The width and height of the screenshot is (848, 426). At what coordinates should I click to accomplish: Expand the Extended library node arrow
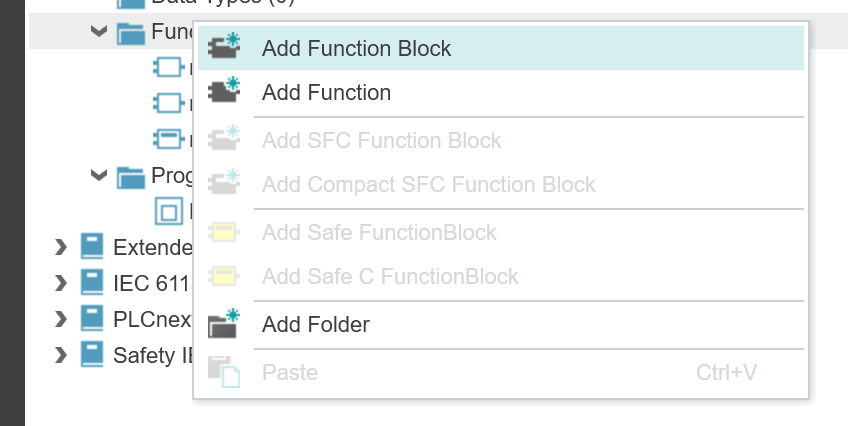(61, 247)
